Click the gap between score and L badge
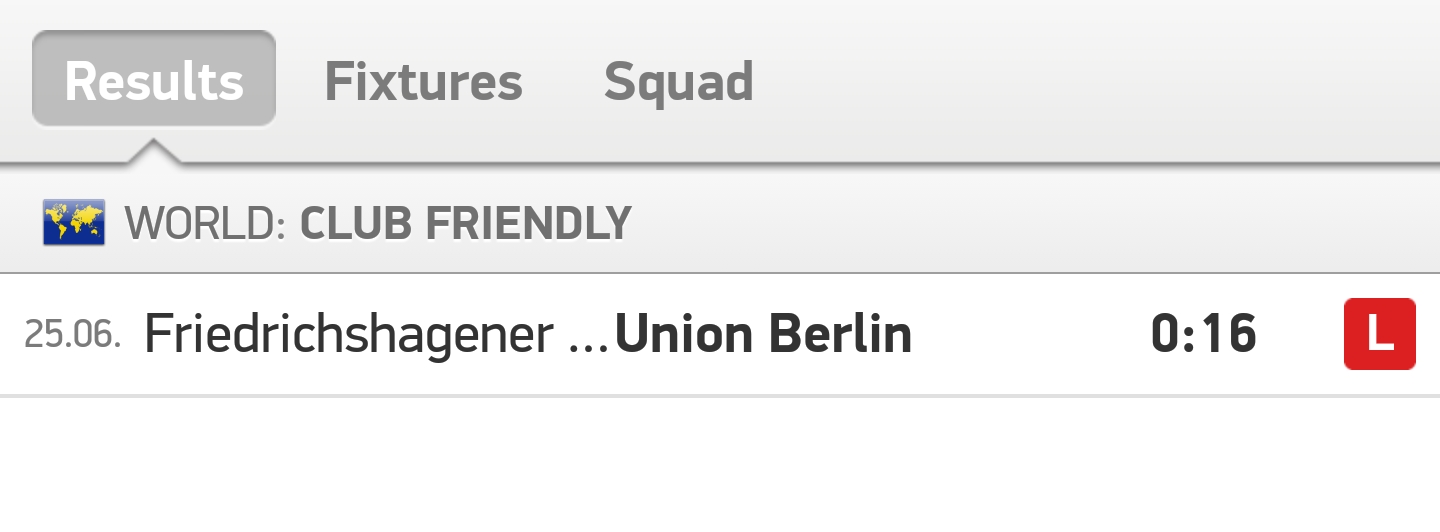 (1300, 334)
